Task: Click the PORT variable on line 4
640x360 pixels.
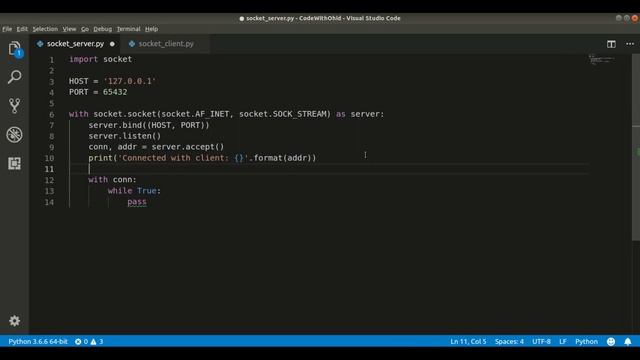Action: pyautogui.click(x=79, y=92)
